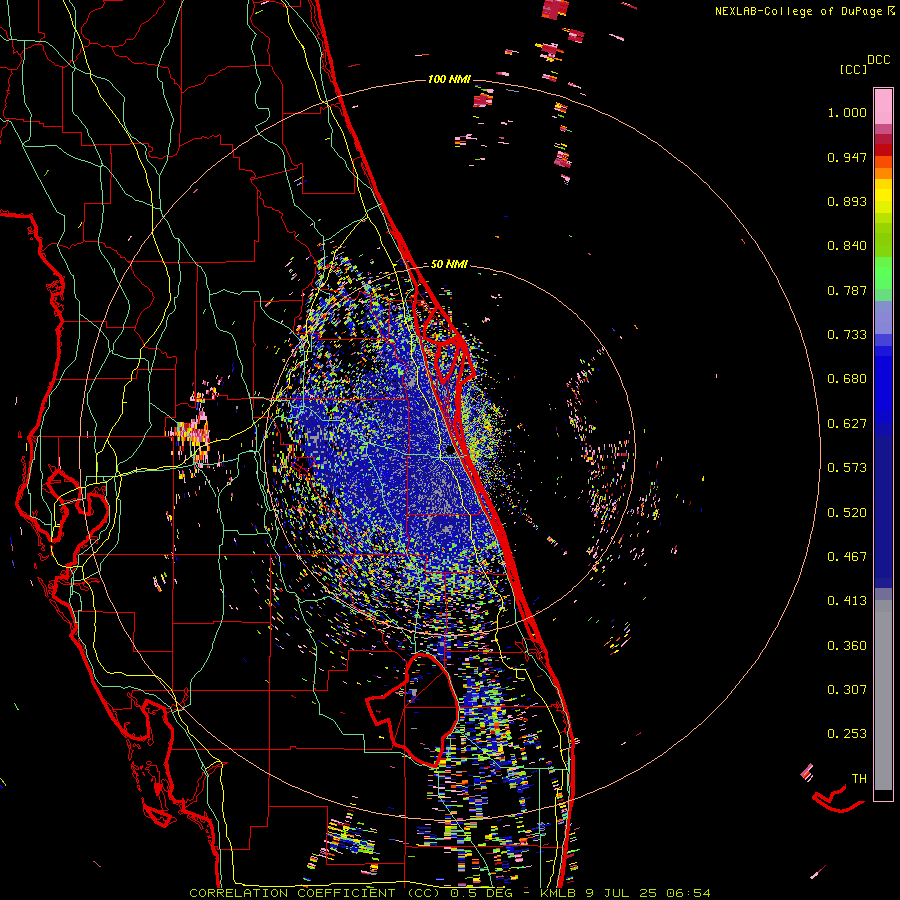Click the Lake Okeechobee red outline

(413, 710)
